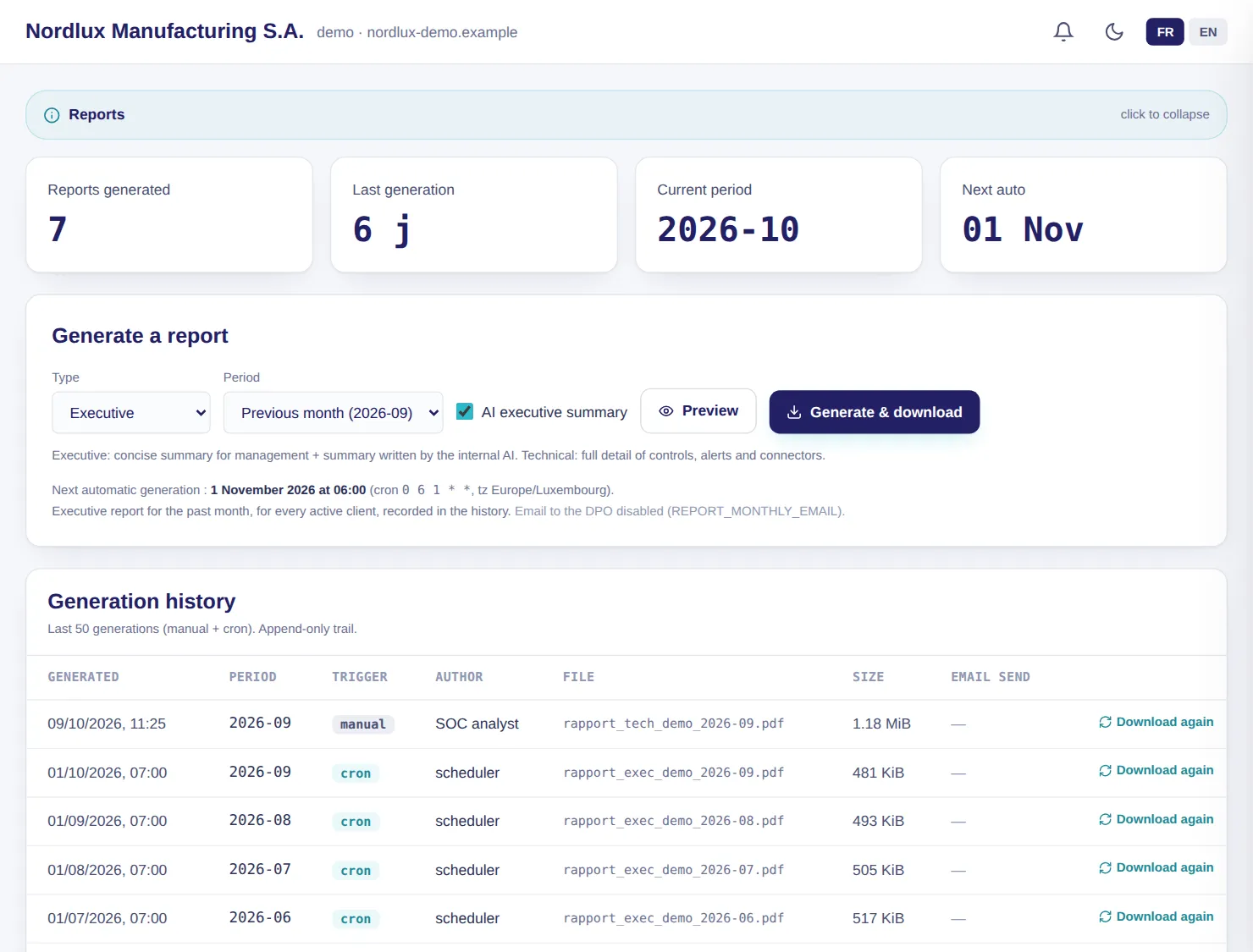Click the Last generation 6 j value
This screenshot has height=952, width=1253.
pyautogui.click(x=383, y=229)
